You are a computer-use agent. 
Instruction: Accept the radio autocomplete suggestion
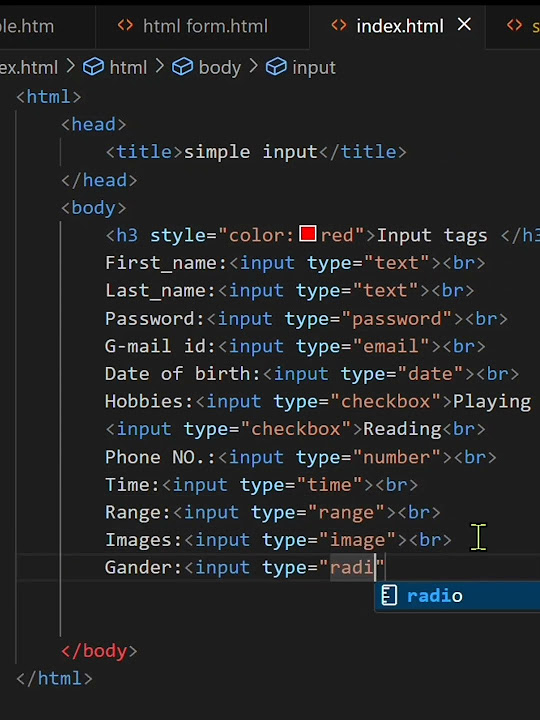click(457, 596)
